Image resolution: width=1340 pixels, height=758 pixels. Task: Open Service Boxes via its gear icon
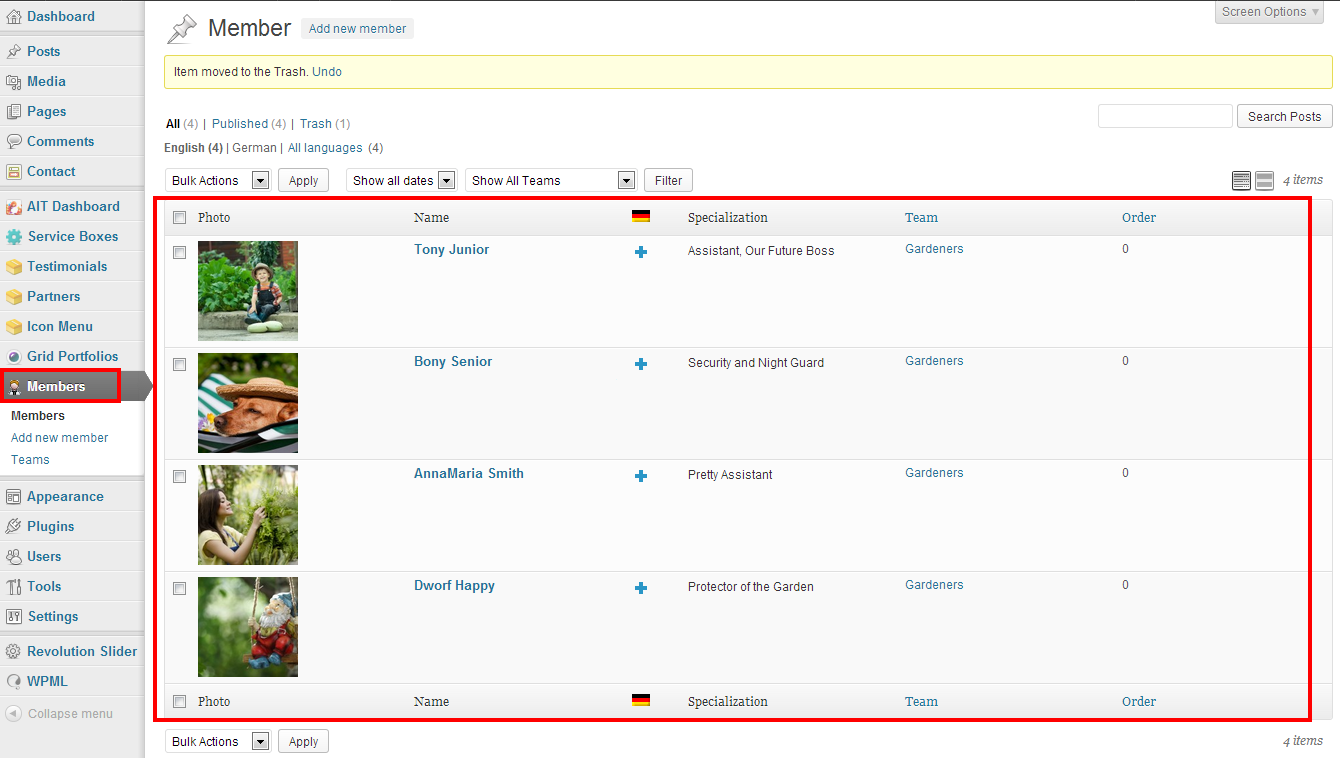pos(14,237)
